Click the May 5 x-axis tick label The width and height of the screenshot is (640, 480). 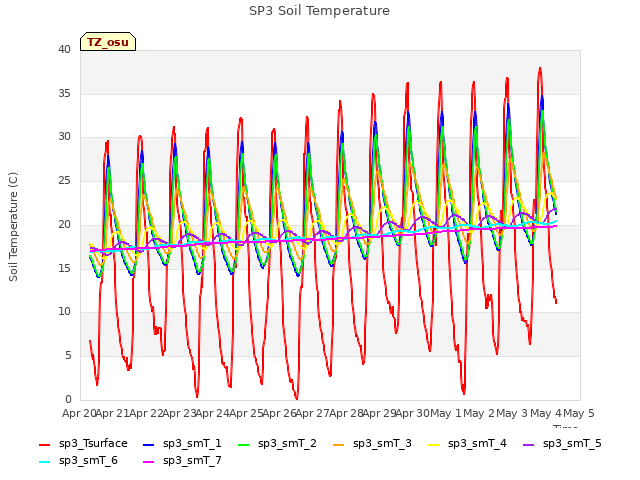(579, 413)
